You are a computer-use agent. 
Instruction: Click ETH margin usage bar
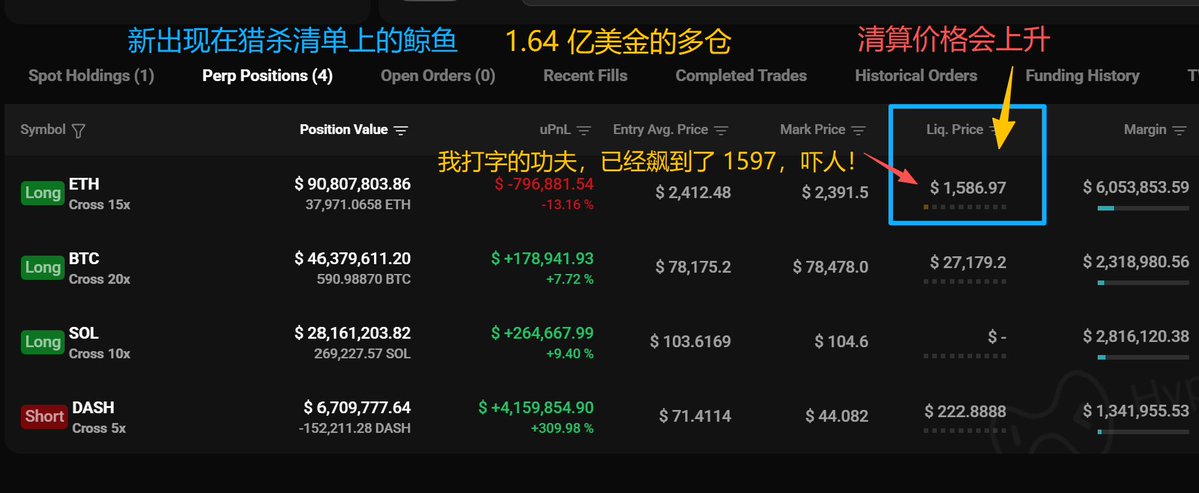1143,208
